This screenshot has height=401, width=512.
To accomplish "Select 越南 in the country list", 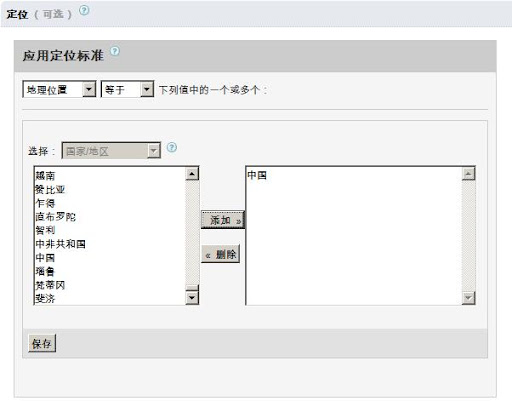I will tap(110, 175).
